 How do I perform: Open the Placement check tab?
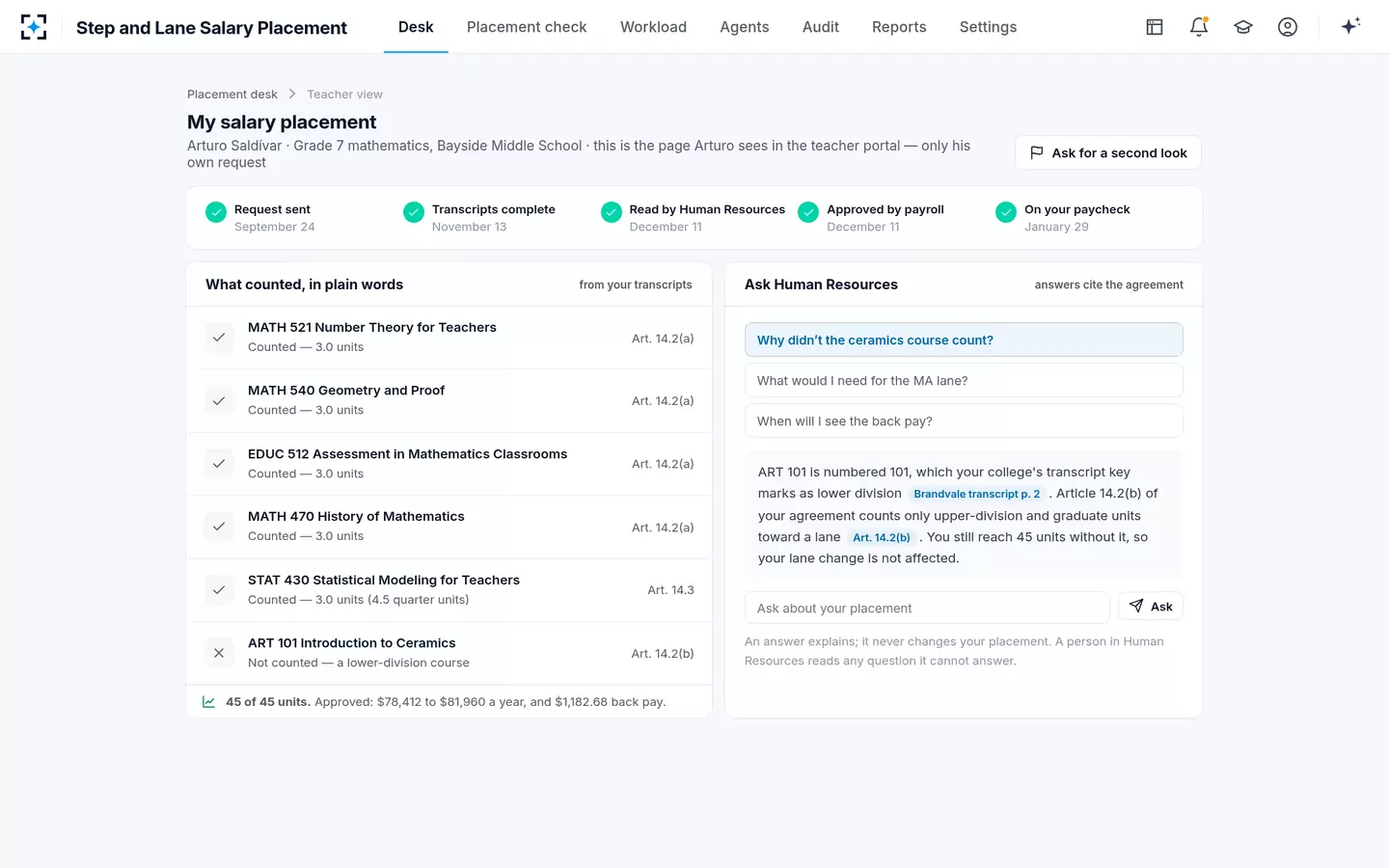(x=527, y=27)
